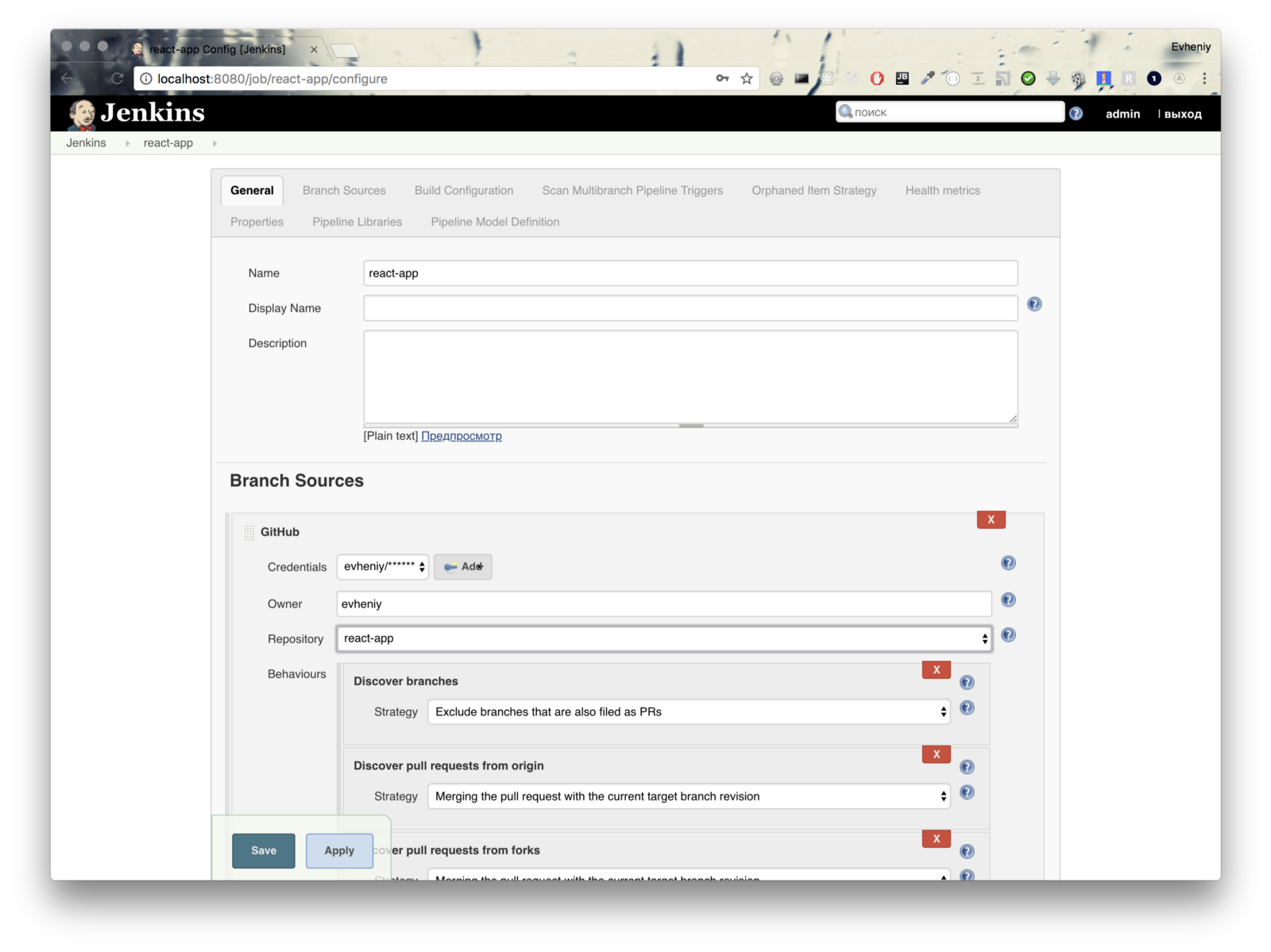Open the Properties tab

pyautogui.click(x=257, y=222)
